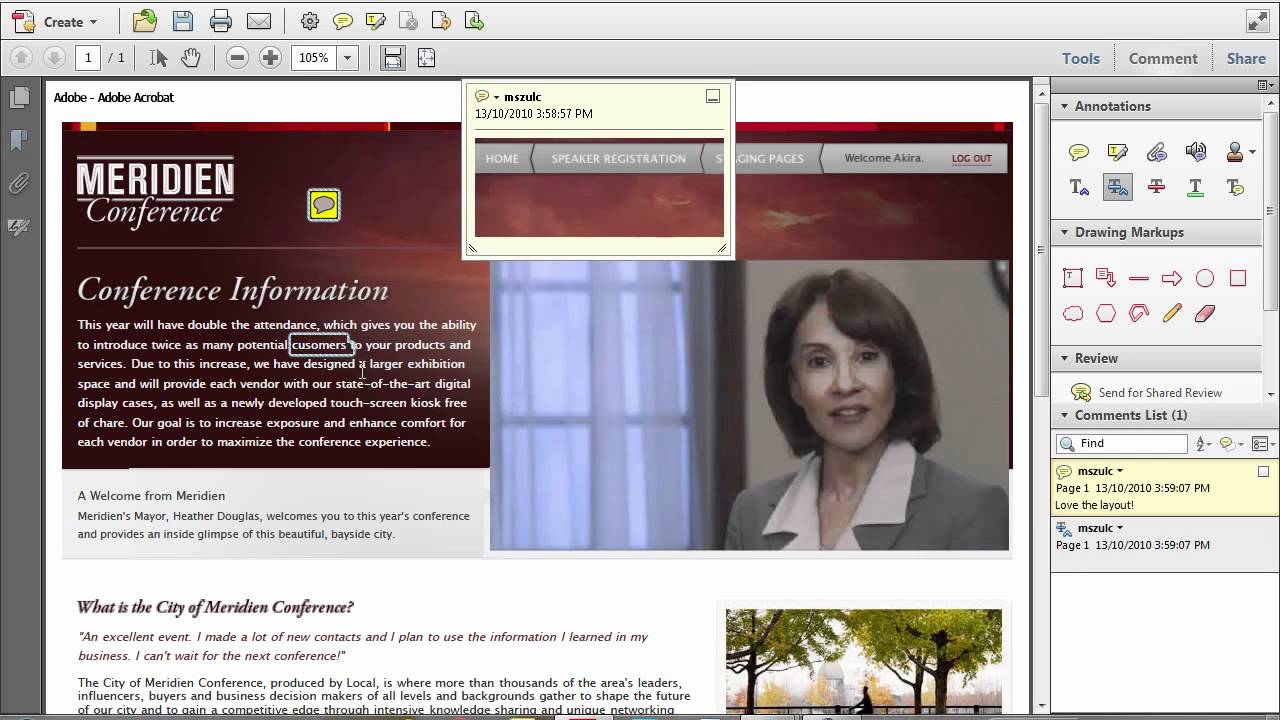Viewport: 1280px width, 720px height.
Task: Select the Text Box drawing tool
Action: click(1073, 278)
